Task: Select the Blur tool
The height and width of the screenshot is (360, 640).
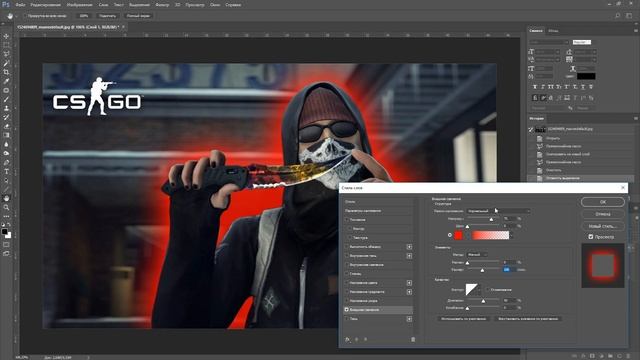Action: (x=6, y=144)
